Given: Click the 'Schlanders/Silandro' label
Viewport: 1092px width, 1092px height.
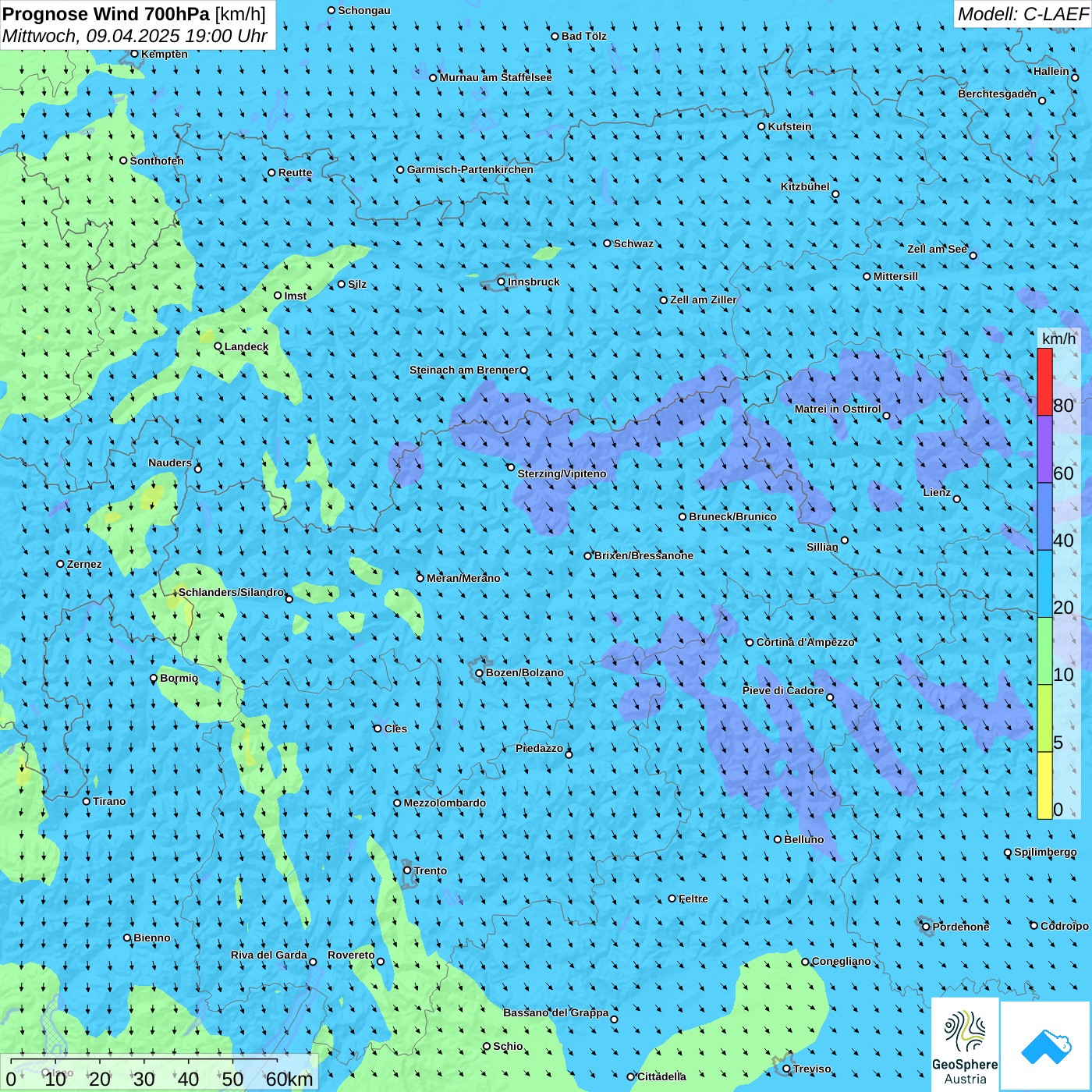Looking at the screenshot, I should pyautogui.click(x=232, y=592).
